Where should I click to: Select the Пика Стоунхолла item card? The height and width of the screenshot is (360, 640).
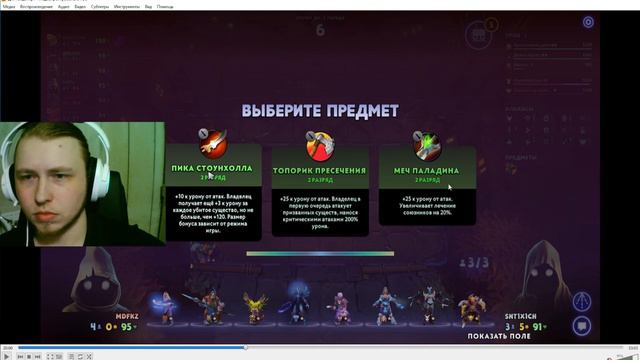[213, 192]
